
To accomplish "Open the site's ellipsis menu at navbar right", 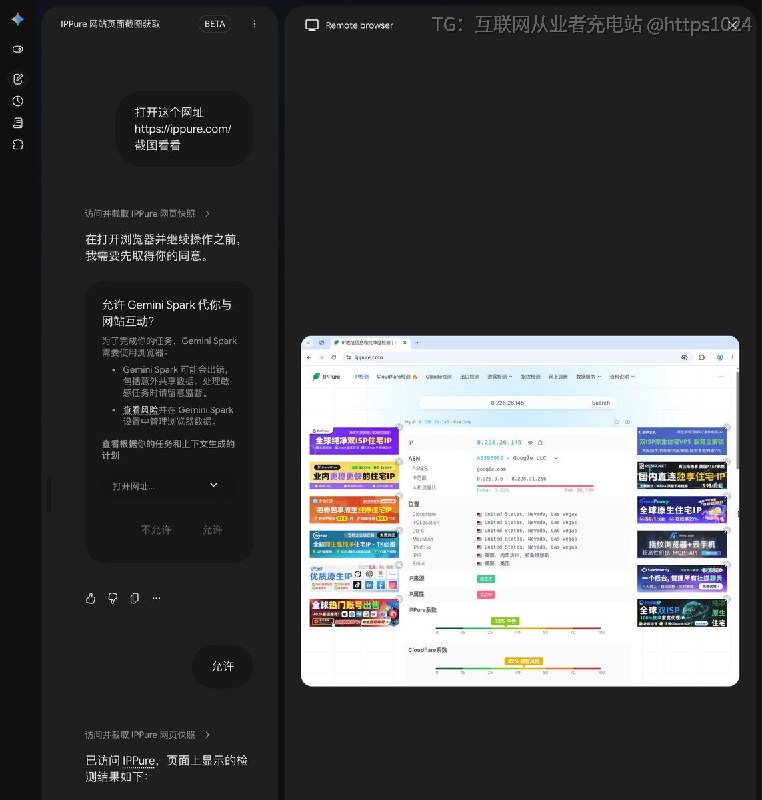I will (x=721, y=377).
